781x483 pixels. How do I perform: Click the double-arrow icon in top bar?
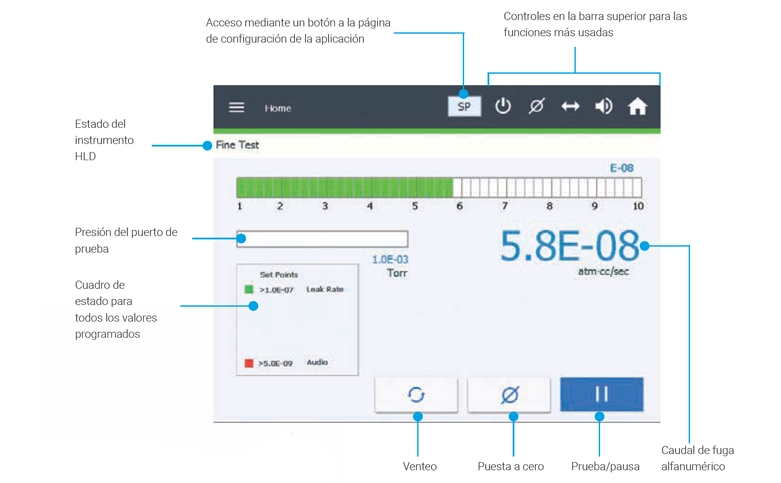point(570,106)
